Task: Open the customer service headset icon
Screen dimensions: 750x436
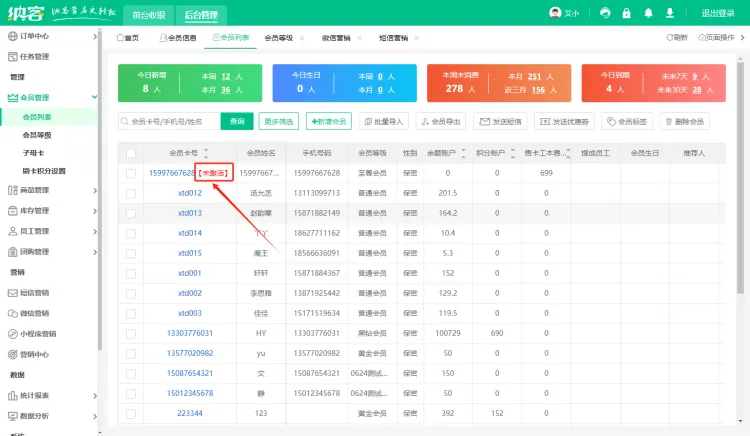Action: tap(605, 13)
